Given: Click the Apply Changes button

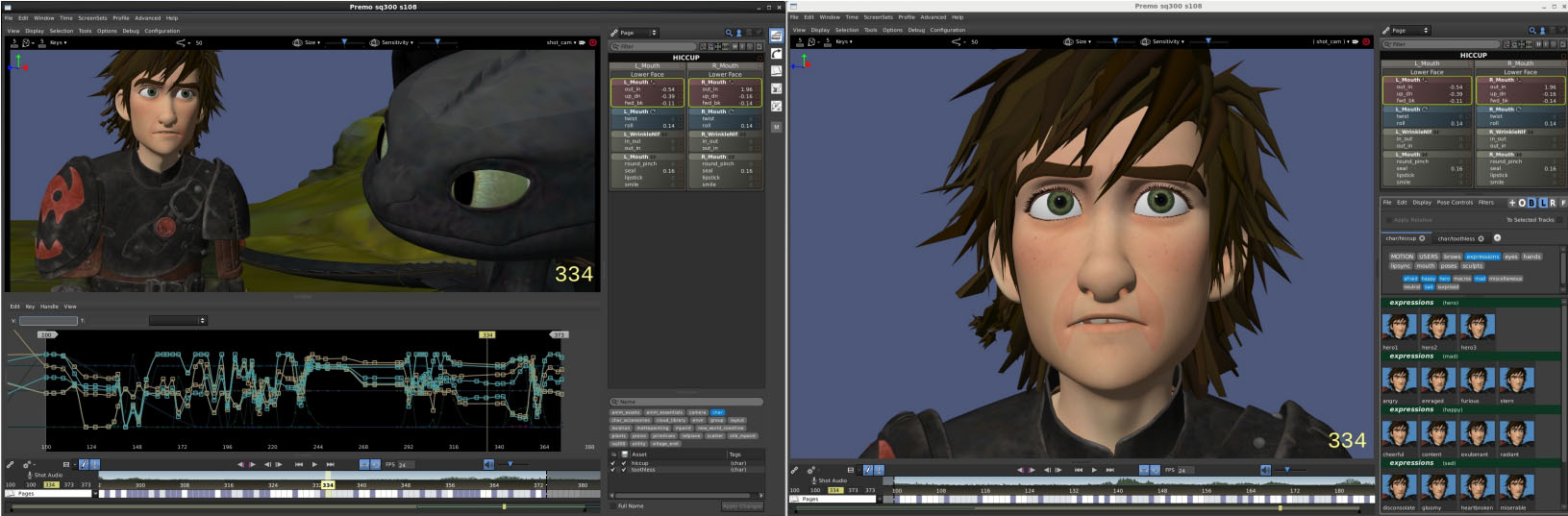Looking at the screenshot, I should 741,505.
